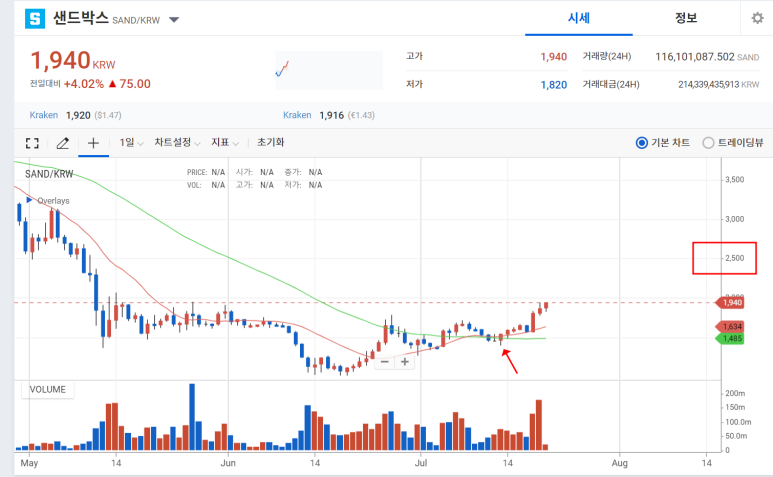Click the 3,500 price axis label
The image size is (773, 477).
tap(735, 179)
